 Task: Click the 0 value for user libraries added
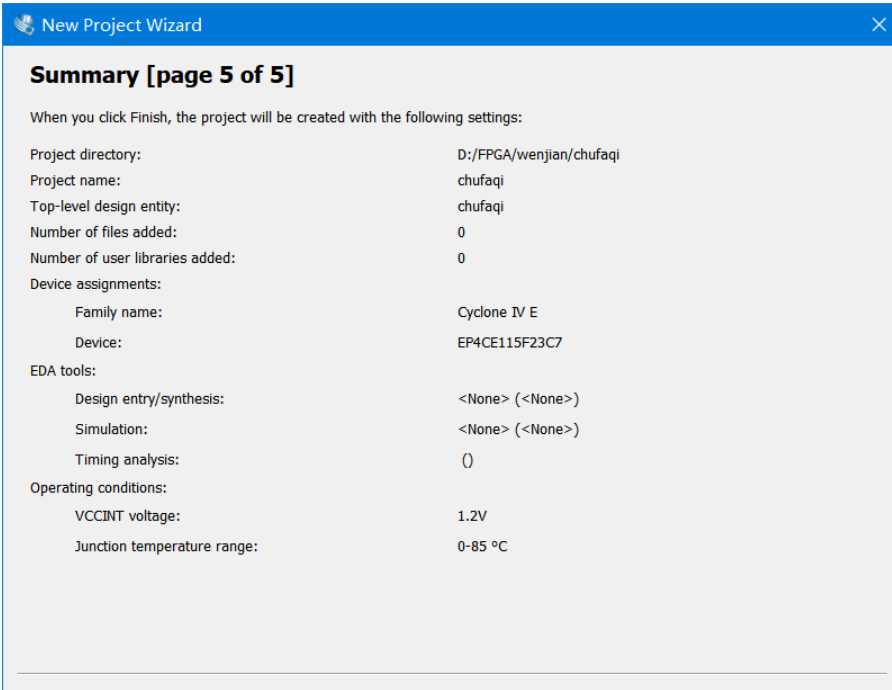(x=461, y=258)
